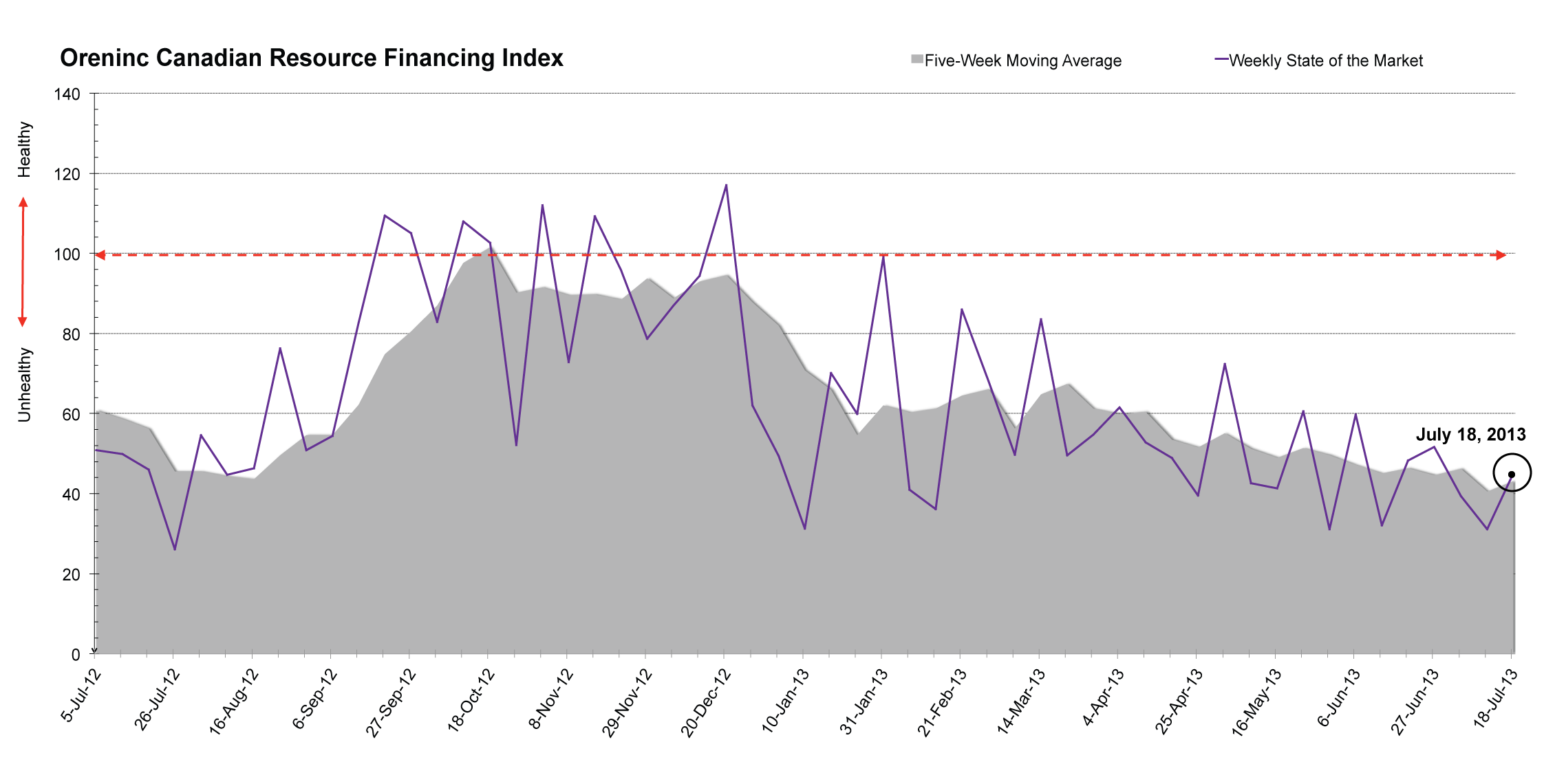Click the 10-Jan-13 date label

(x=786, y=700)
